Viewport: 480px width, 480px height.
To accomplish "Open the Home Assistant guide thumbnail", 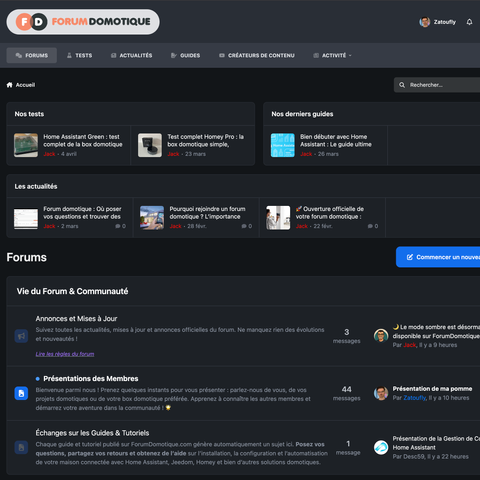I will click(x=283, y=145).
